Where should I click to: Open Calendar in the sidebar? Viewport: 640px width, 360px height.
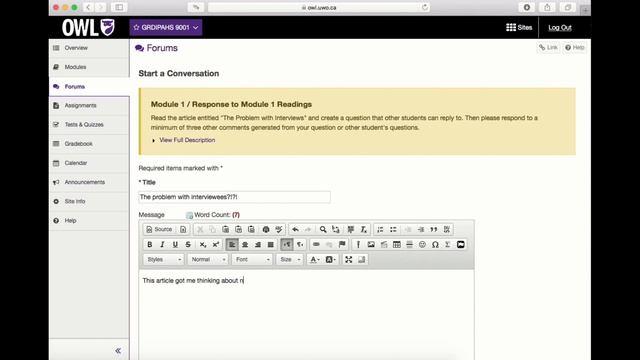click(89, 163)
